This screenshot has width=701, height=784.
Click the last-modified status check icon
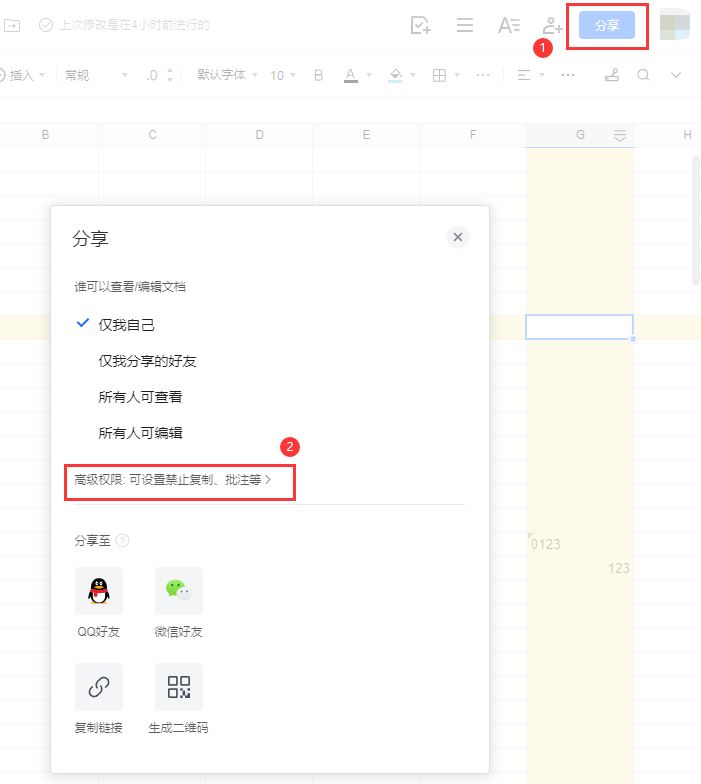point(46,25)
